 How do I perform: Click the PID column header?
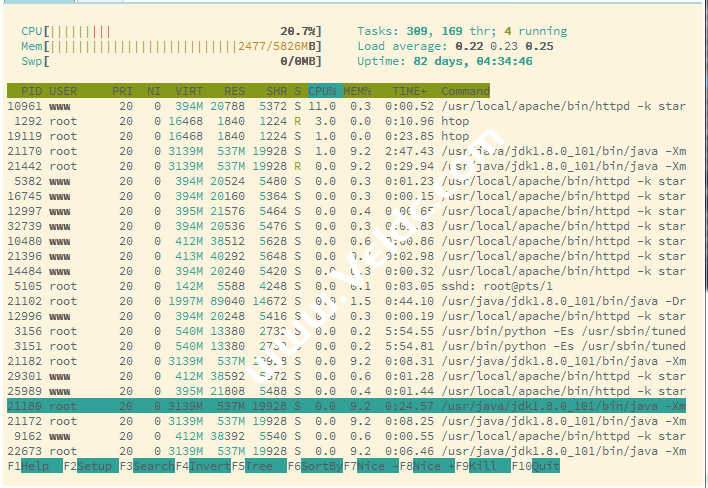(30, 91)
